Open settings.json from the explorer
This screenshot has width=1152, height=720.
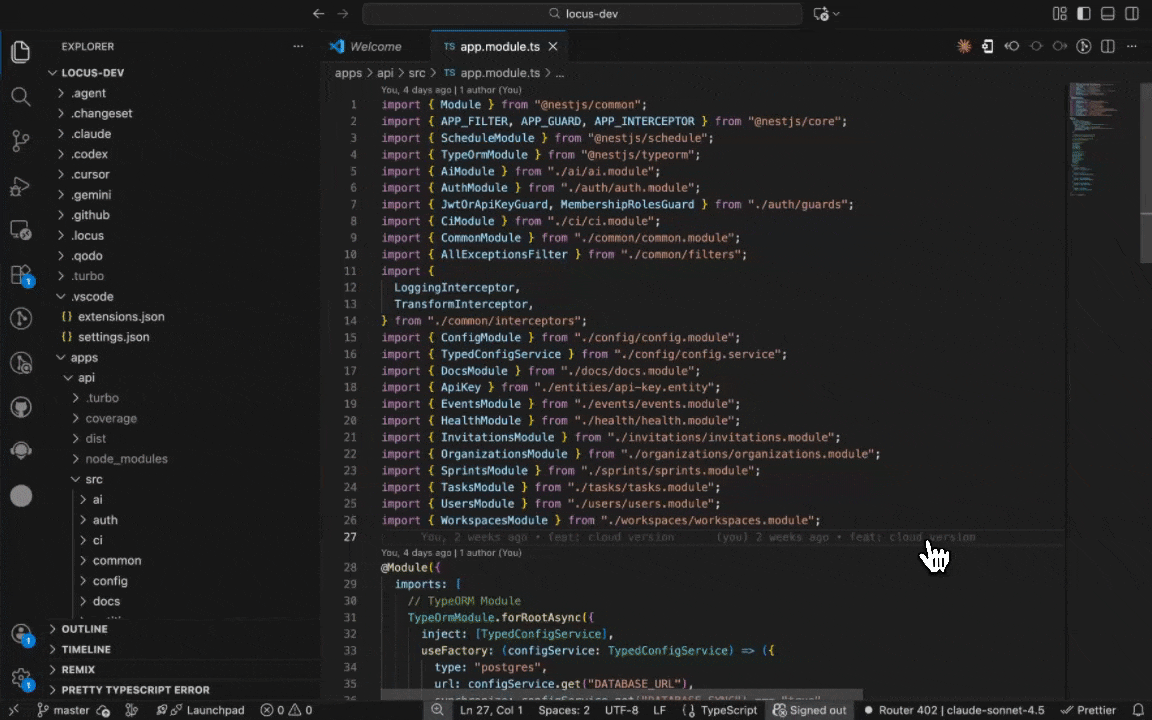pyautogui.click(x=113, y=337)
